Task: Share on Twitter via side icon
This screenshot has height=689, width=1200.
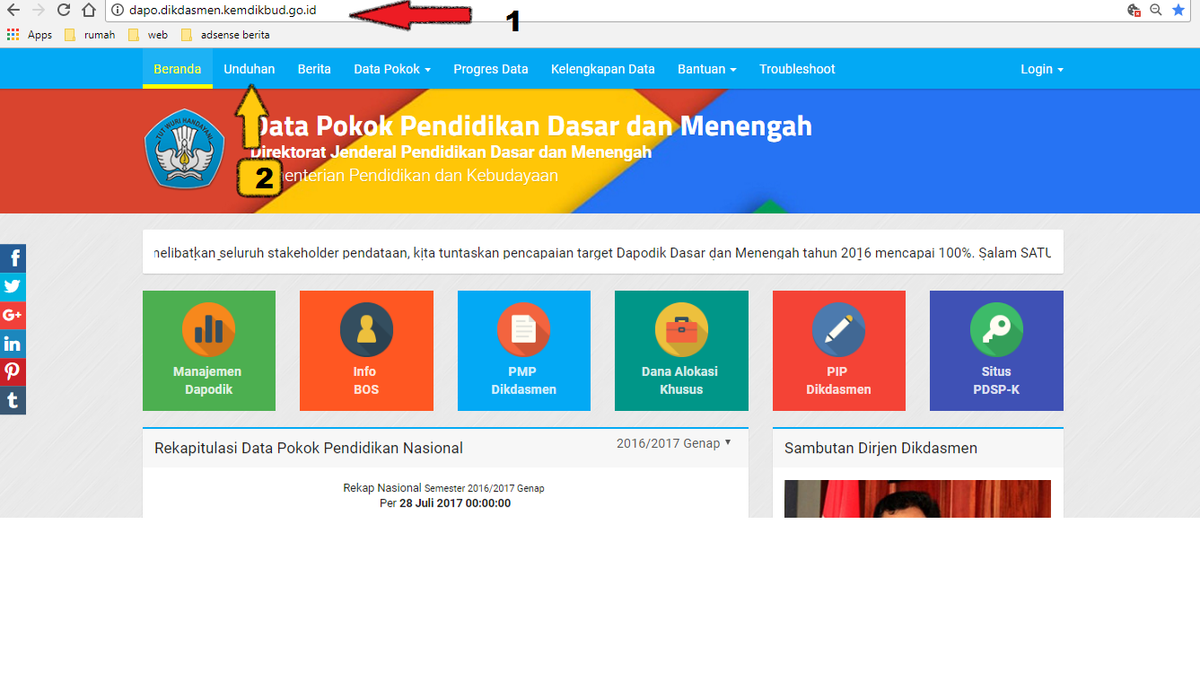Action: (12, 287)
